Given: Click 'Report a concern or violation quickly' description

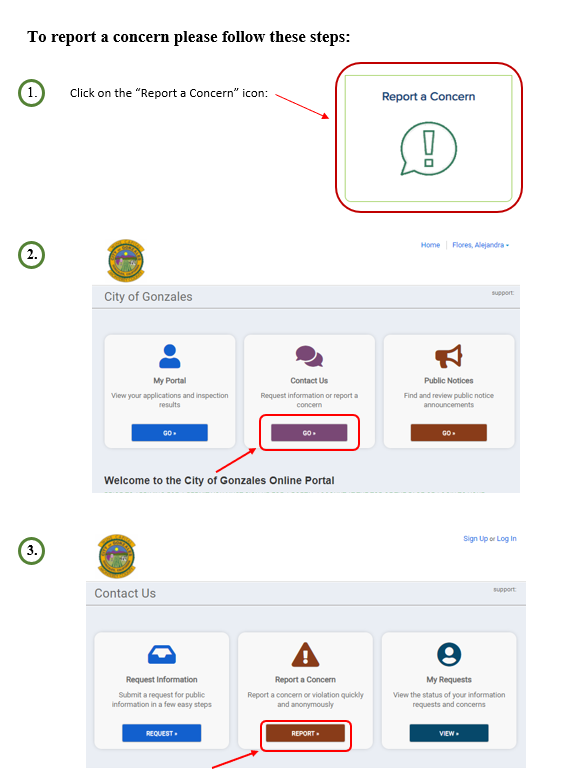Looking at the screenshot, I should [x=305, y=699].
